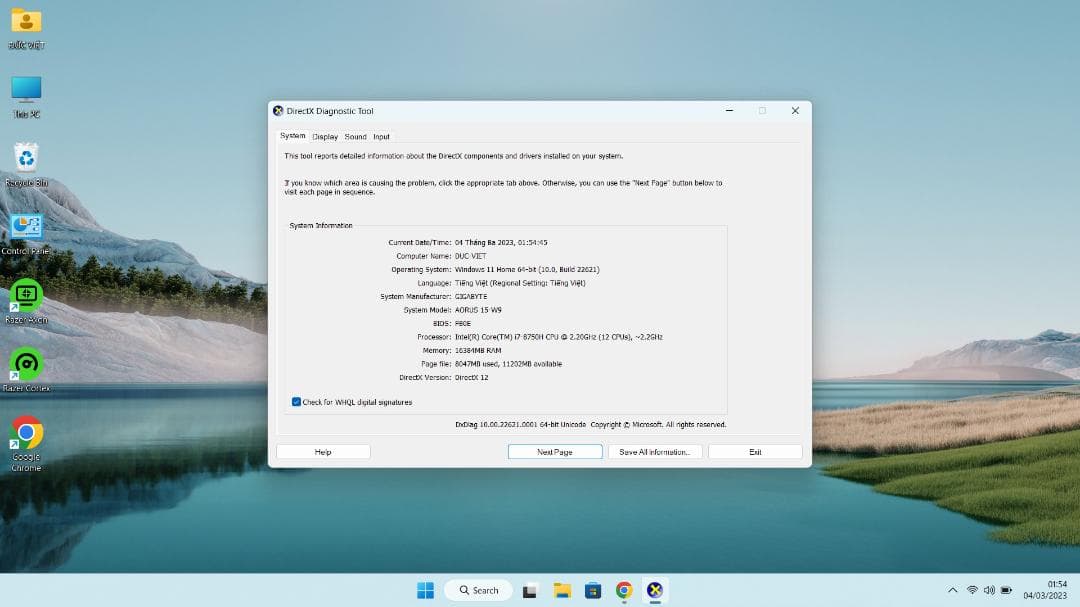Open the Recycle Bin
The width and height of the screenshot is (1080, 607).
(x=25, y=160)
